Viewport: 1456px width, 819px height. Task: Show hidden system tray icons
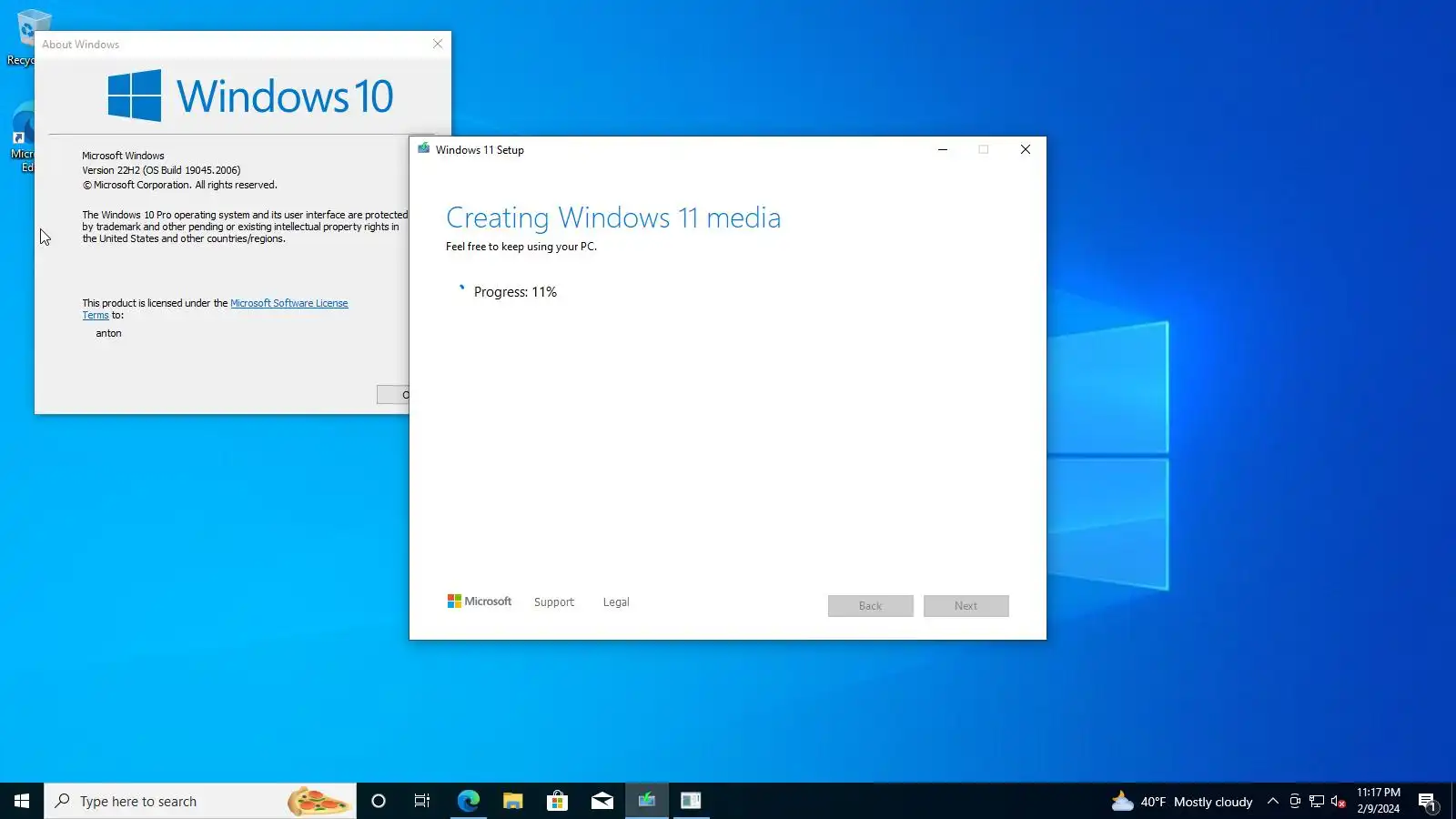(x=1273, y=801)
